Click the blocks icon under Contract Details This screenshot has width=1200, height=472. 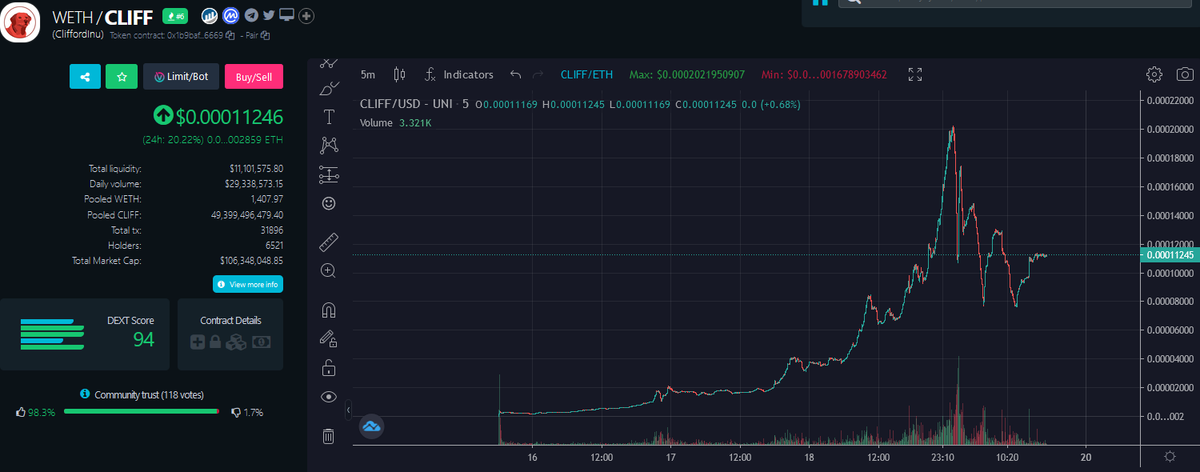[236, 342]
